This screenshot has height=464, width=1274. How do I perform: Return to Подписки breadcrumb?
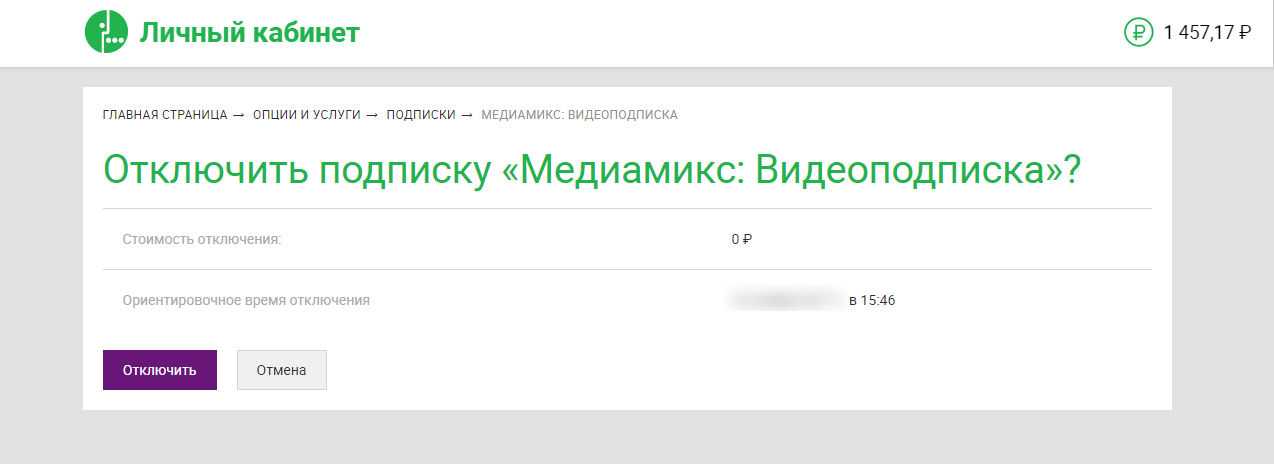point(421,115)
